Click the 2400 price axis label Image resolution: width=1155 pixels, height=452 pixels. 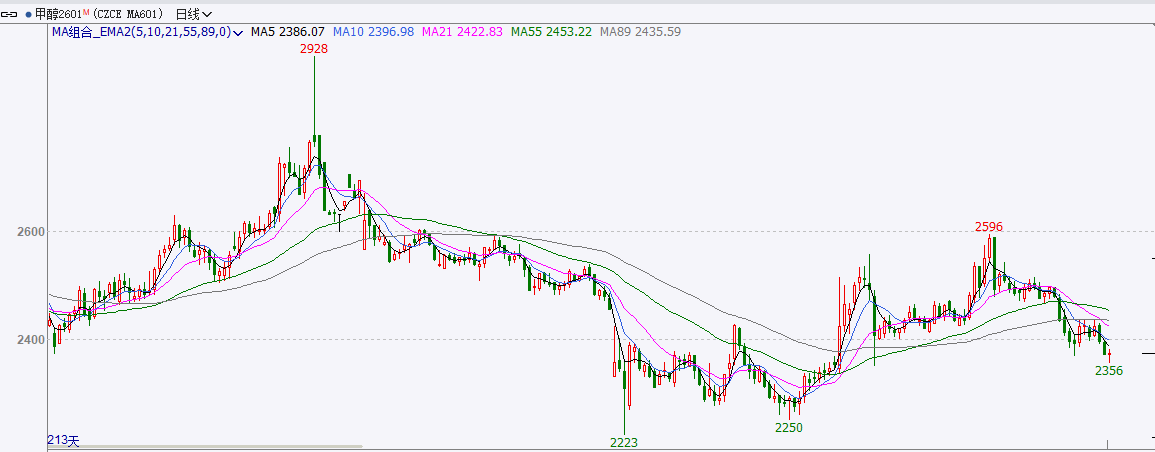pyautogui.click(x=30, y=339)
